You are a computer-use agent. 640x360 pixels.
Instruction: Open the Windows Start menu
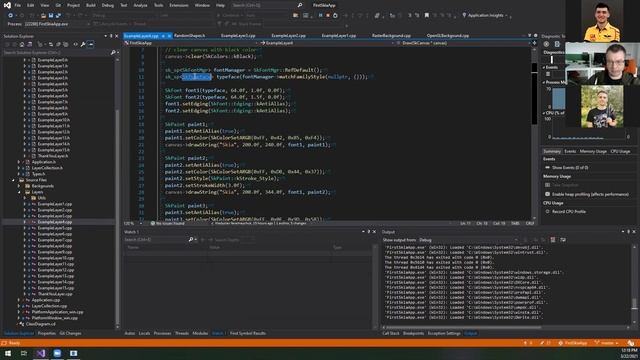(8, 353)
